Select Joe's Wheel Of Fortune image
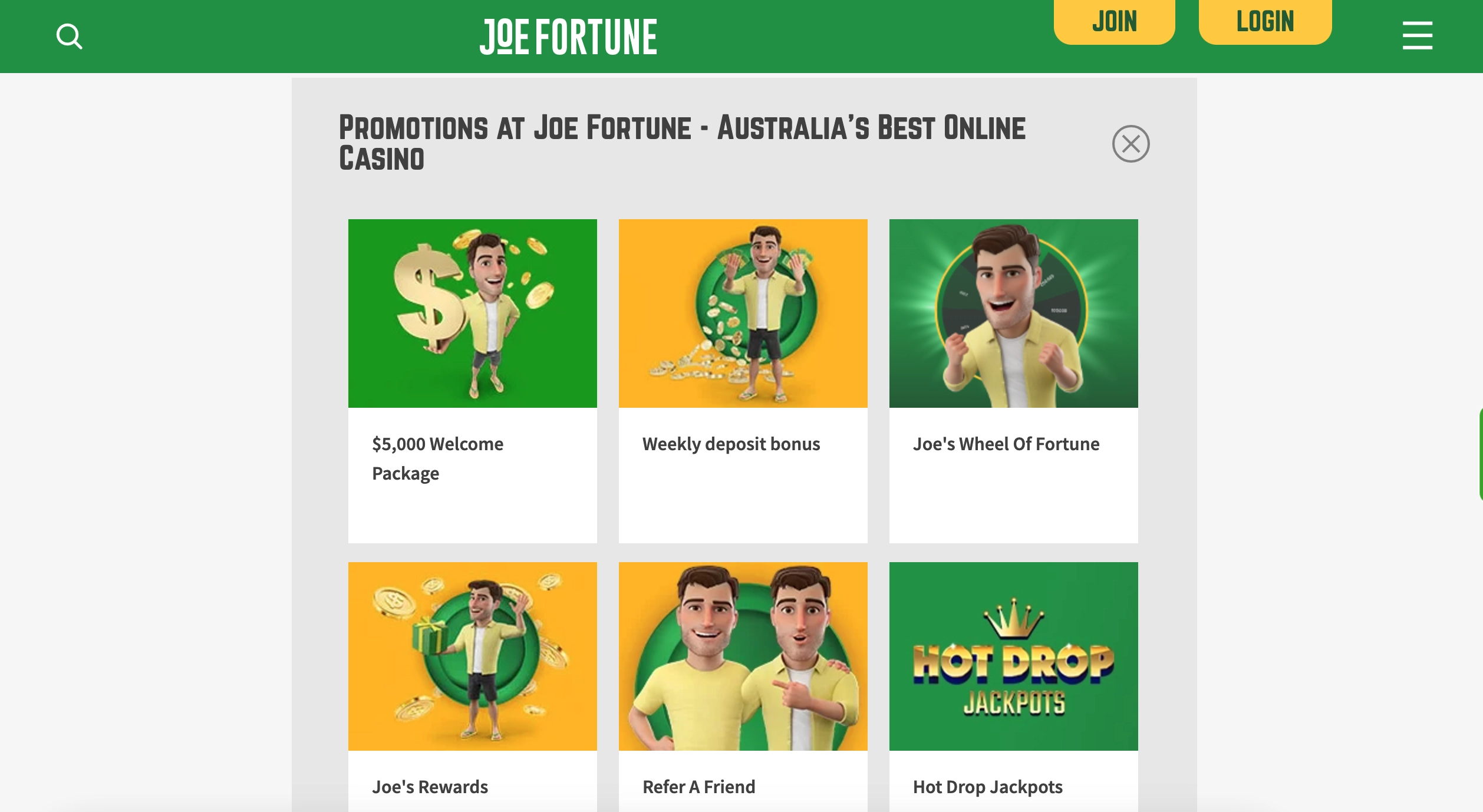Viewport: 1483px width, 812px height. (x=1014, y=313)
